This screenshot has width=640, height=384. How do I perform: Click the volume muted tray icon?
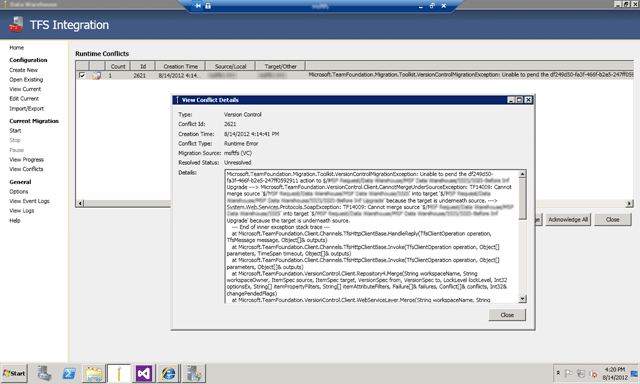tap(593, 374)
